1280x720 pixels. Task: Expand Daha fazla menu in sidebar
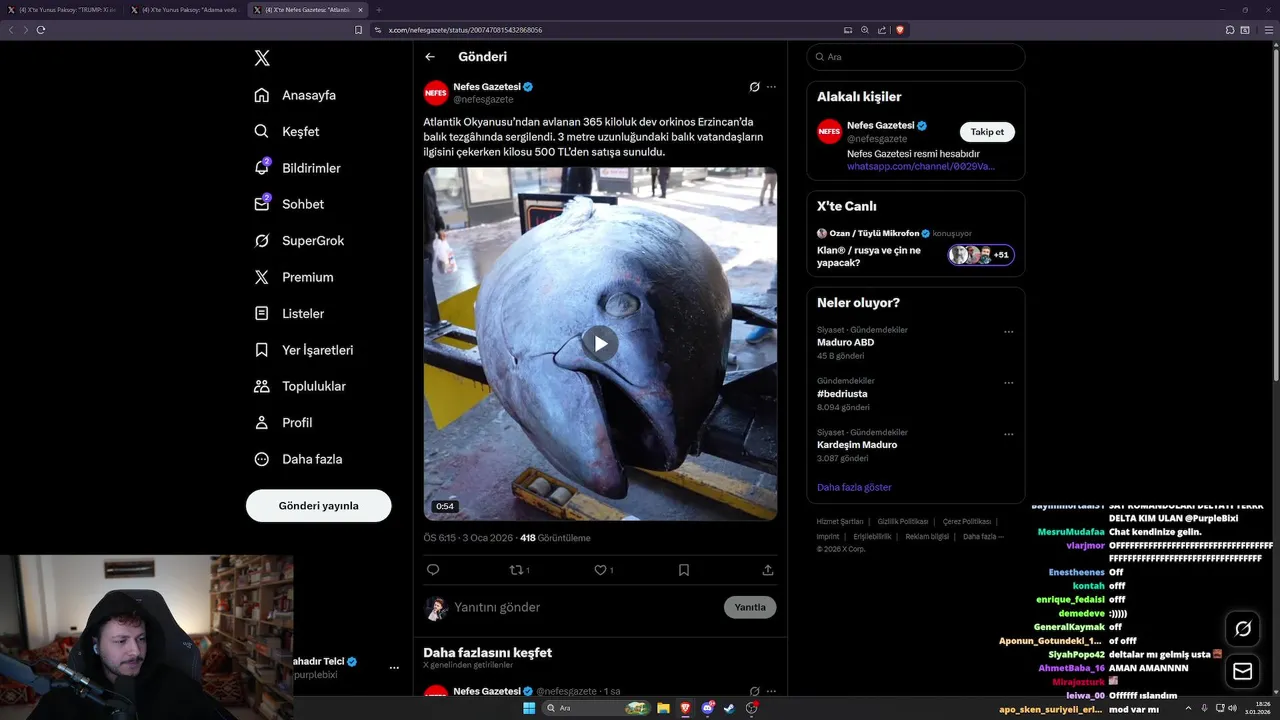point(298,459)
